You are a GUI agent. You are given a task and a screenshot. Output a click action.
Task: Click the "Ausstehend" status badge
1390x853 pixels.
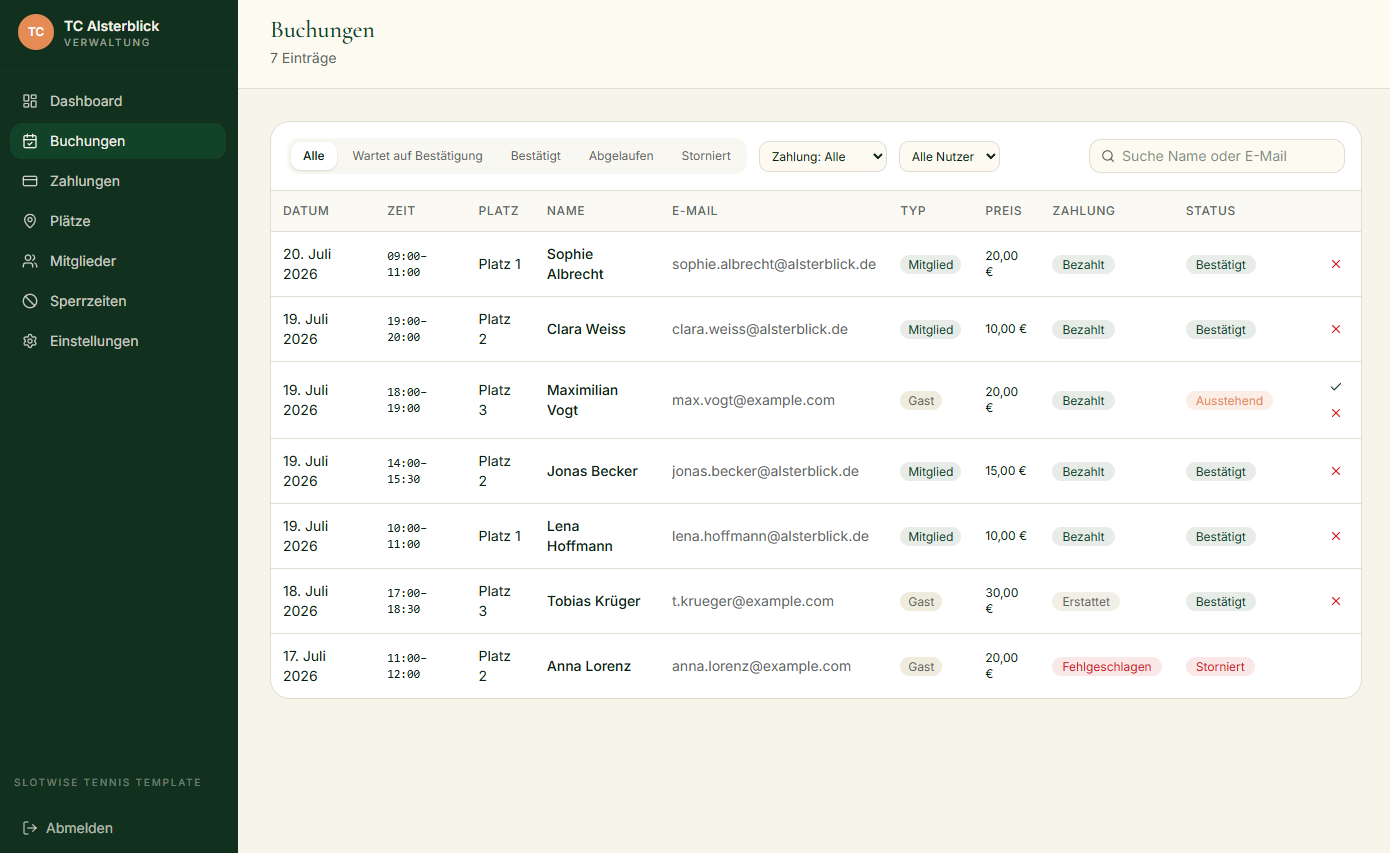[1229, 400]
